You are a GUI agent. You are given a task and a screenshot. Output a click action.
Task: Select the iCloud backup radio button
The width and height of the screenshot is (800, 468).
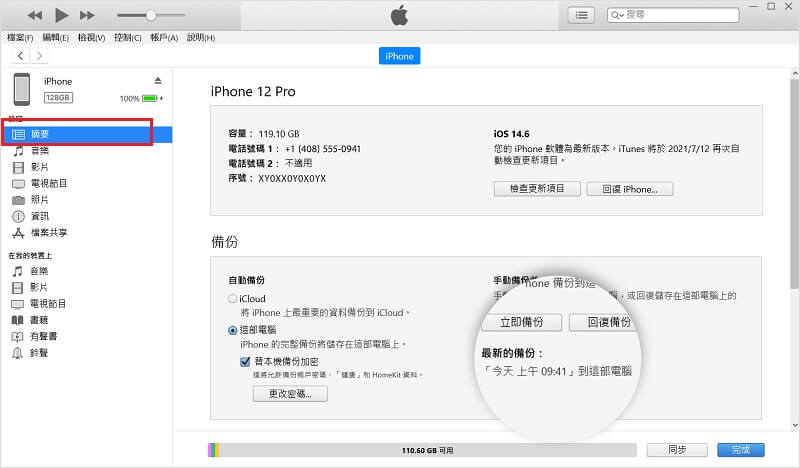click(x=233, y=299)
